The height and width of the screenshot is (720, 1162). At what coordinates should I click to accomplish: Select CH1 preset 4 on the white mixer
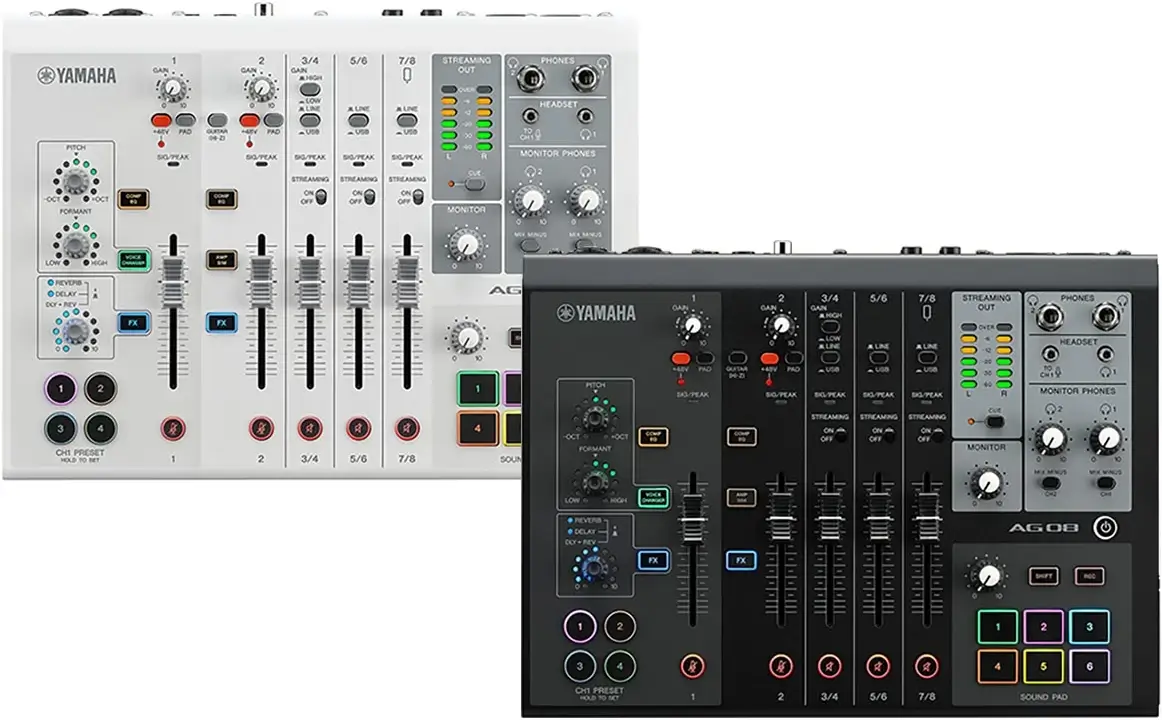[101, 428]
